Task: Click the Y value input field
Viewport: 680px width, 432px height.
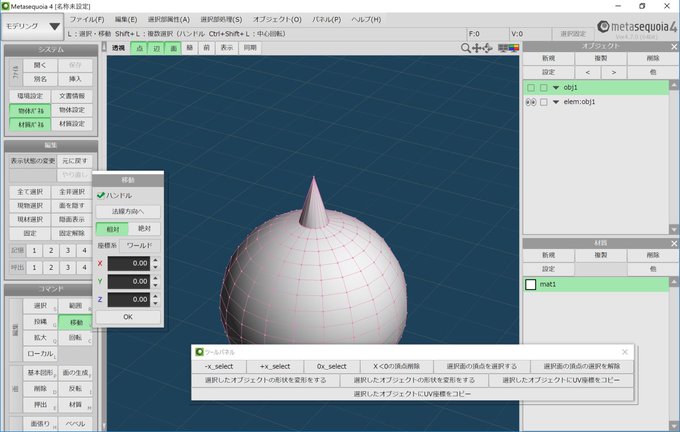Action: [x=129, y=281]
